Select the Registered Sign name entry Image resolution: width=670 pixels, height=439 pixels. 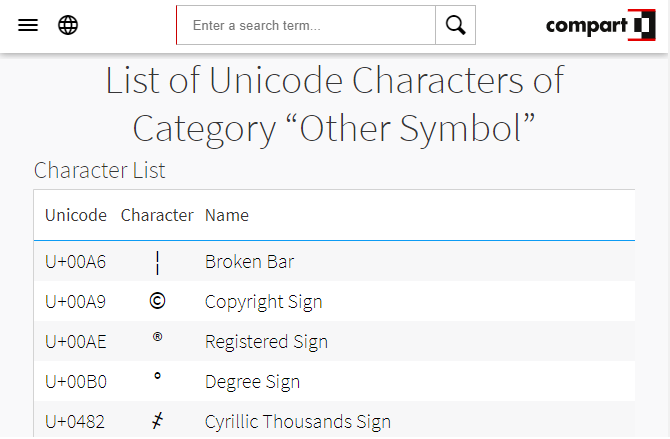point(266,342)
